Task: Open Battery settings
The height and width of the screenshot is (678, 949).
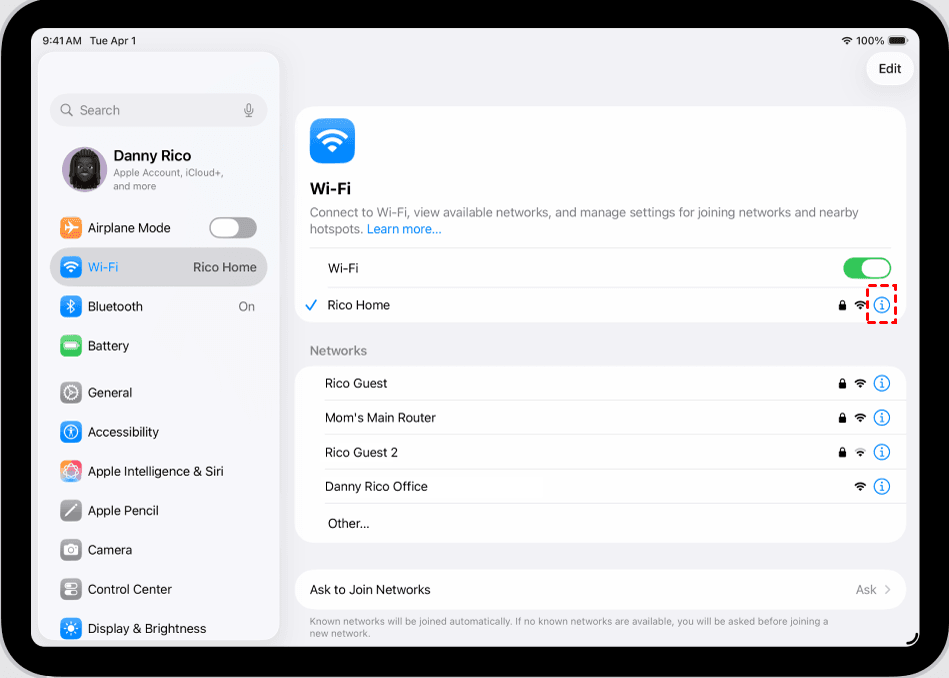Action: click(159, 346)
